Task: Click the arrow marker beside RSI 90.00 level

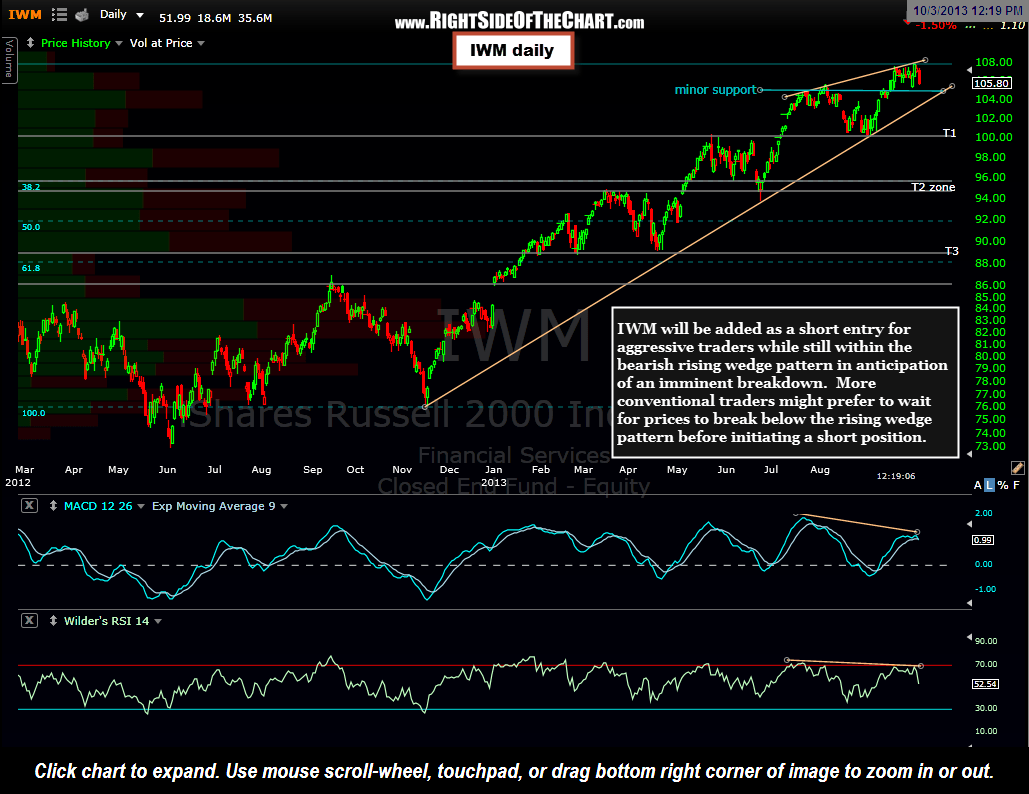Action: [x=969, y=637]
